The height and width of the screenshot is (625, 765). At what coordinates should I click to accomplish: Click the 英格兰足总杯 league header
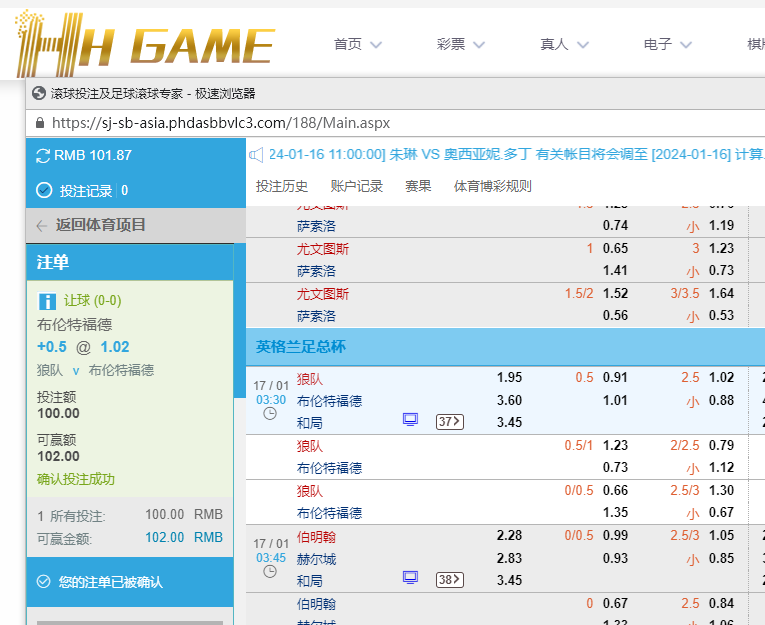pyautogui.click(x=505, y=347)
